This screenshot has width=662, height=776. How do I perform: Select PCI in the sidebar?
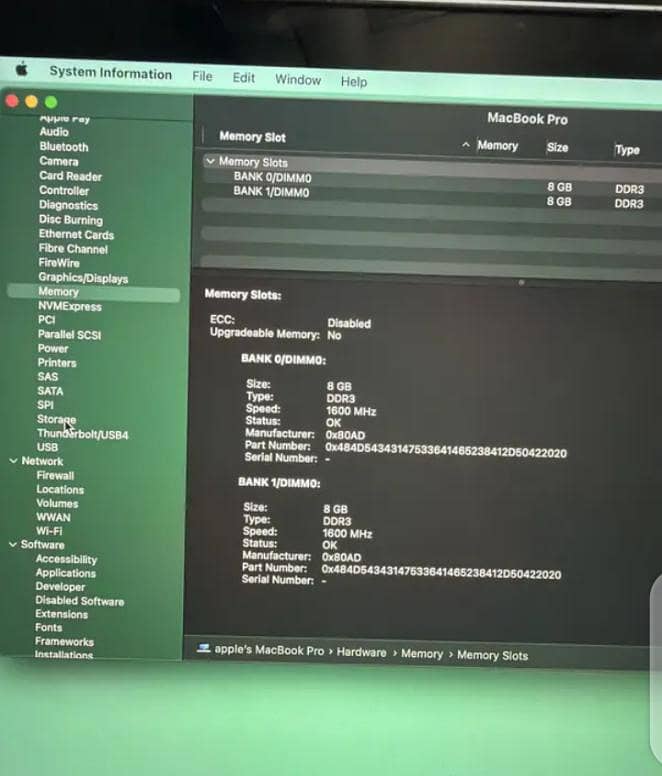(x=47, y=320)
